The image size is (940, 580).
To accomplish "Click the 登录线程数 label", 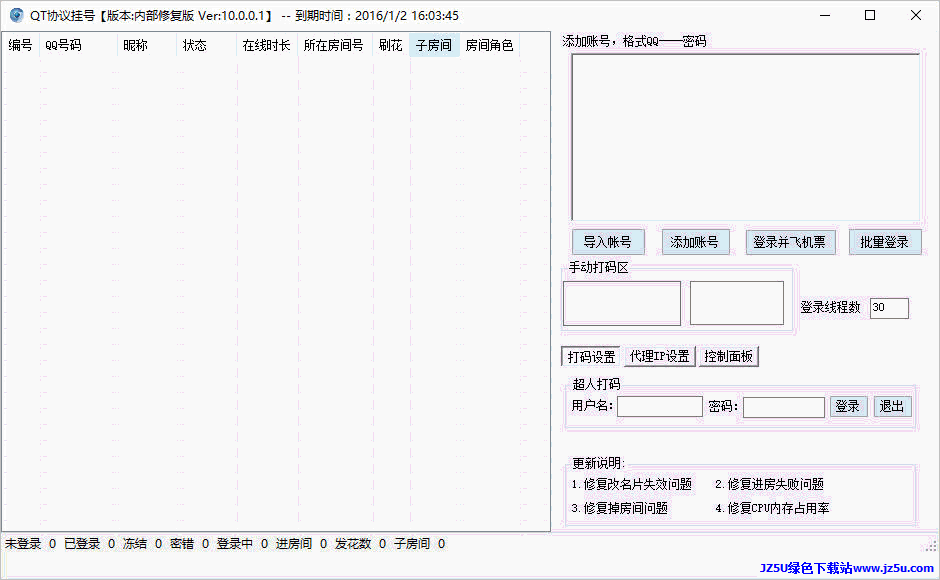I will tap(830, 308).
